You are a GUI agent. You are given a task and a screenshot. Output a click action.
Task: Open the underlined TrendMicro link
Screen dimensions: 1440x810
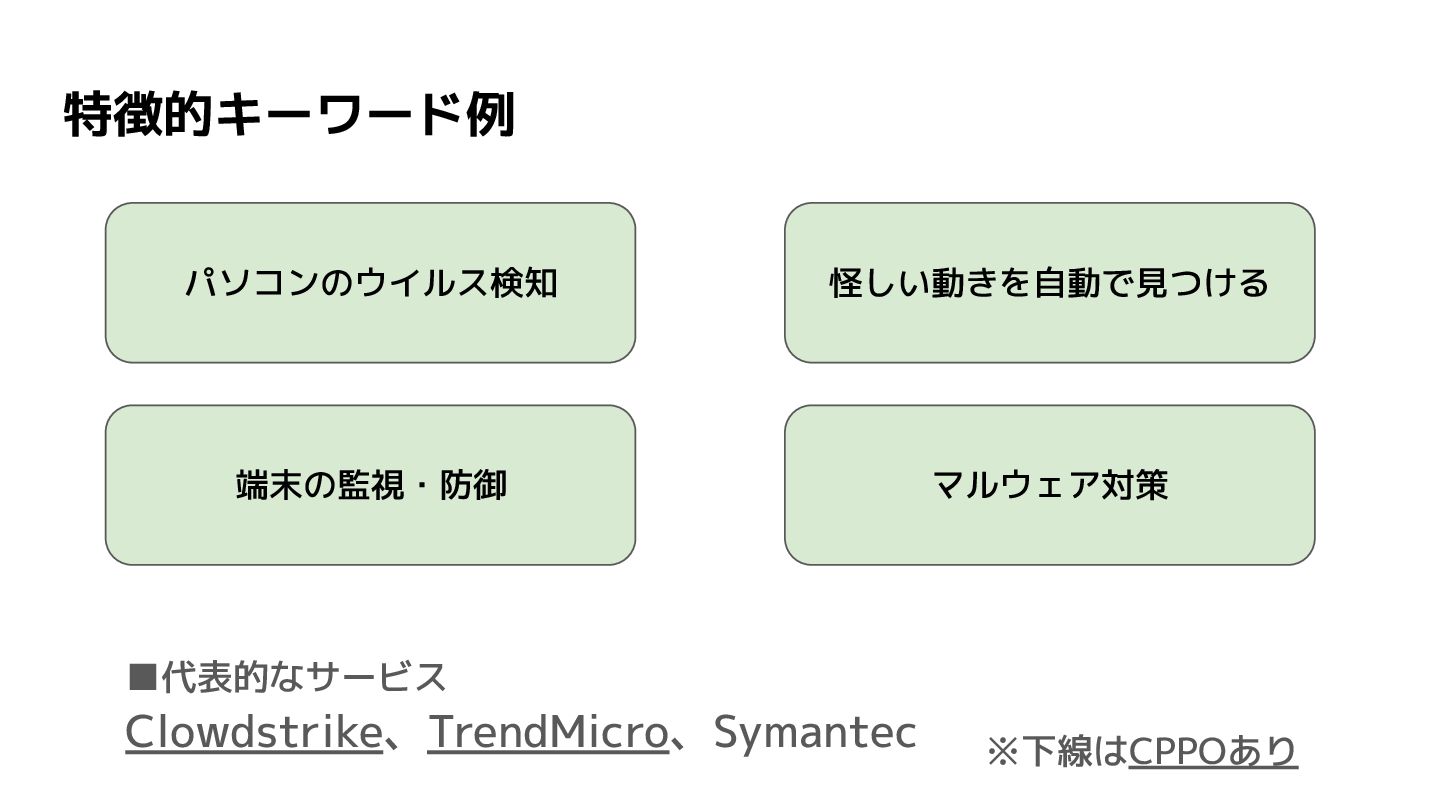tap(547, 733)
